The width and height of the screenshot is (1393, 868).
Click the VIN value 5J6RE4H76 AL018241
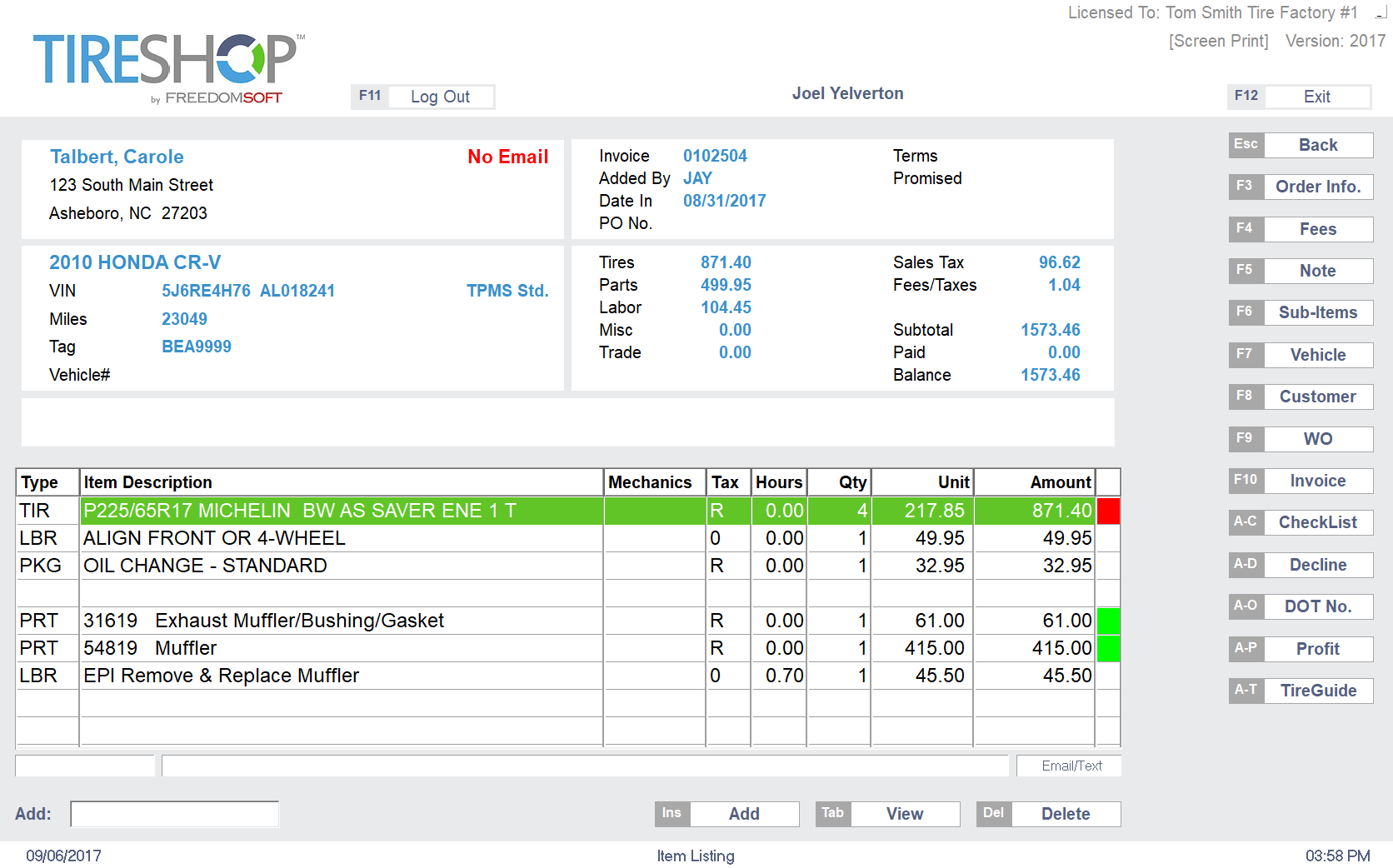click(248, 291)
